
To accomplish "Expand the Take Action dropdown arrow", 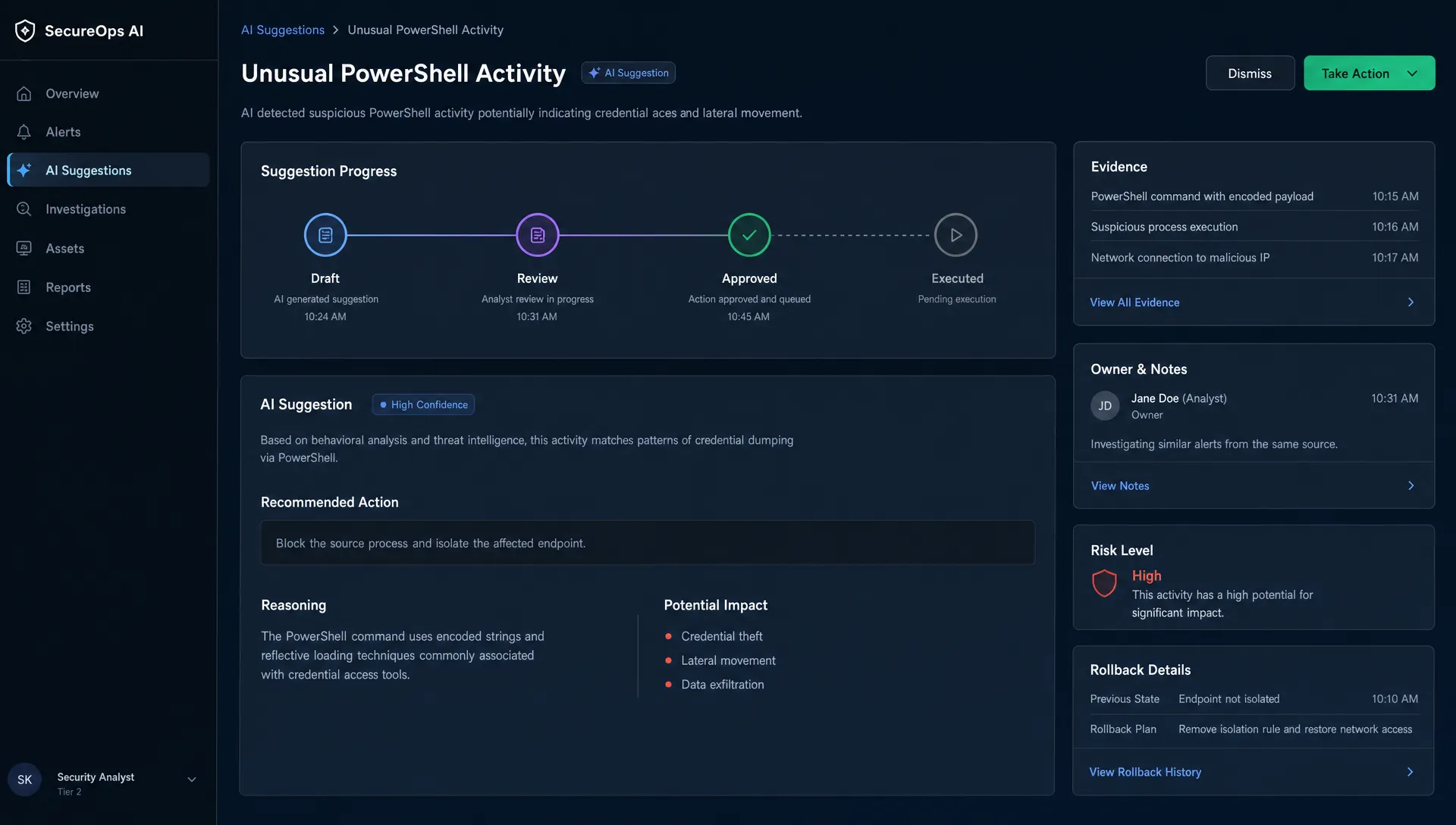I will 1412,74.
